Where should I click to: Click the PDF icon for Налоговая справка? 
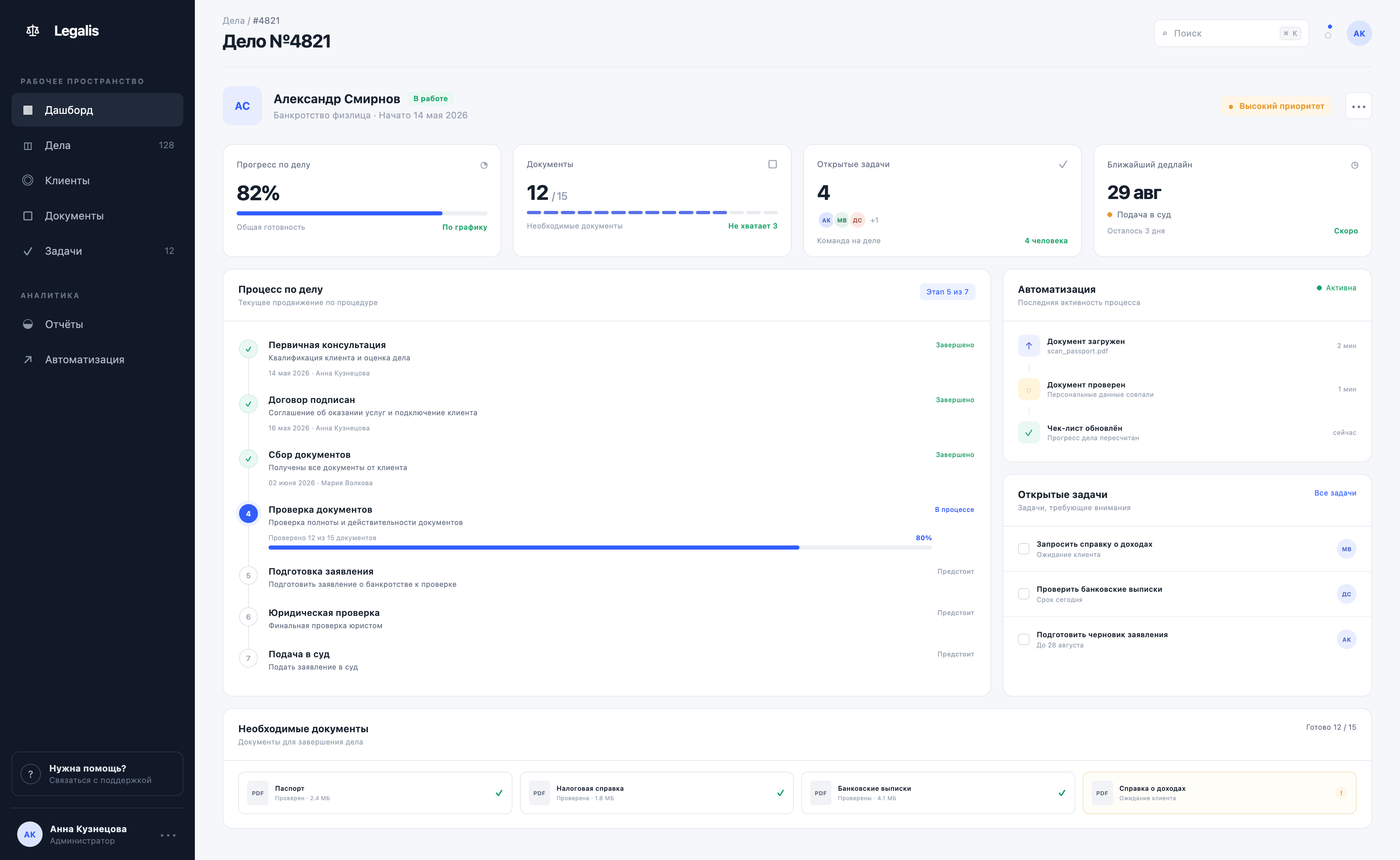click(539, 793)
